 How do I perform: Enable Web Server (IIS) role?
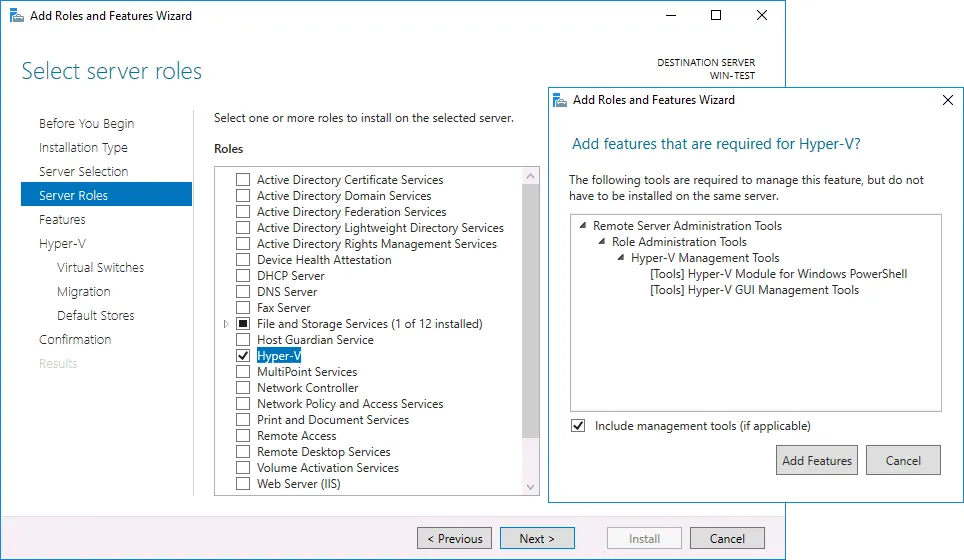[x=243, y=484]
